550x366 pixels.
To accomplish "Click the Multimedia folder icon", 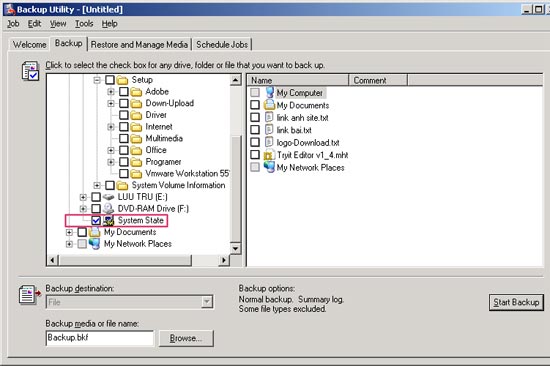I will [x=136, y=139].
